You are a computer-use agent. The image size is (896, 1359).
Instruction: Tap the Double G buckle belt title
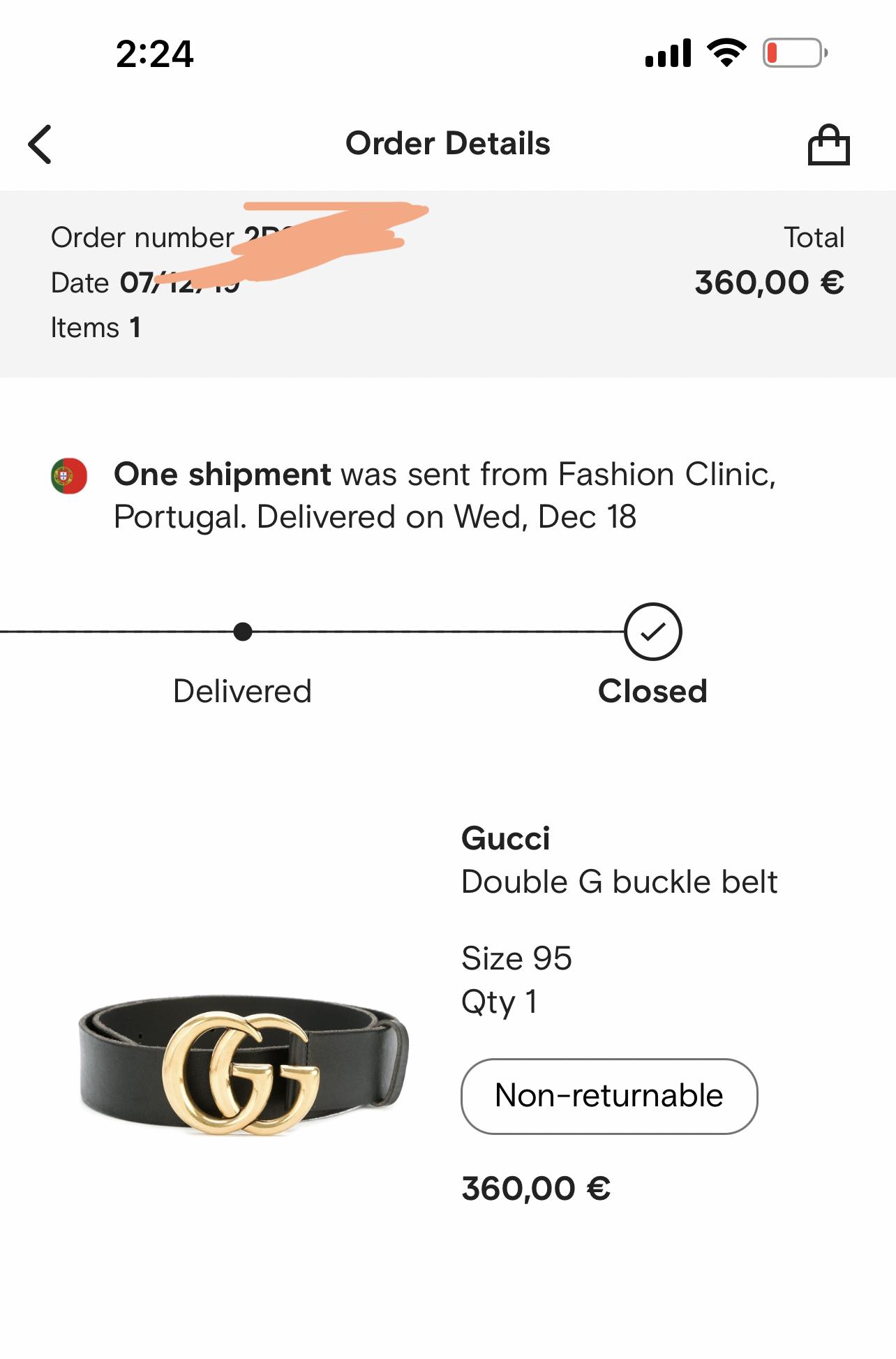[x=619, y=882]
